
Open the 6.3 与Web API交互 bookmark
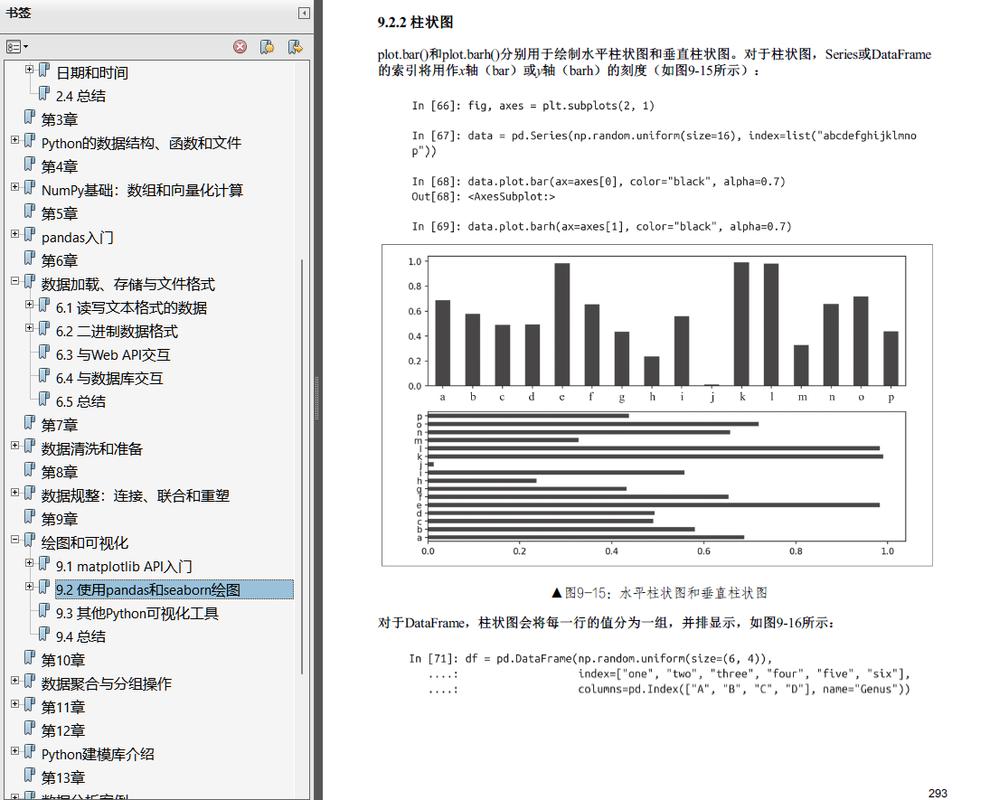(x=113, y=354)
